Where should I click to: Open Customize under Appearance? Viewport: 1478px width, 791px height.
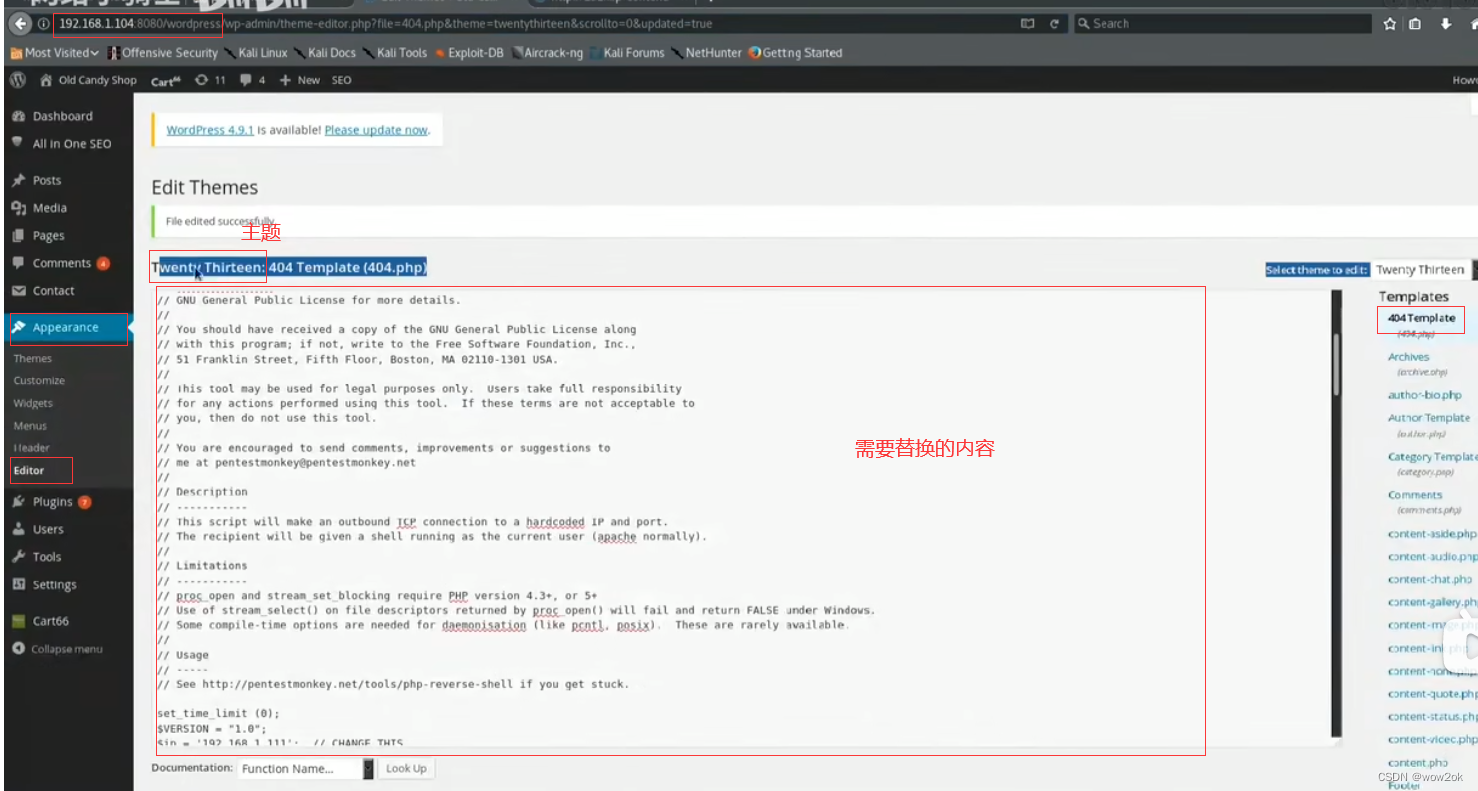pyautogui.click(x=40, y=381)
